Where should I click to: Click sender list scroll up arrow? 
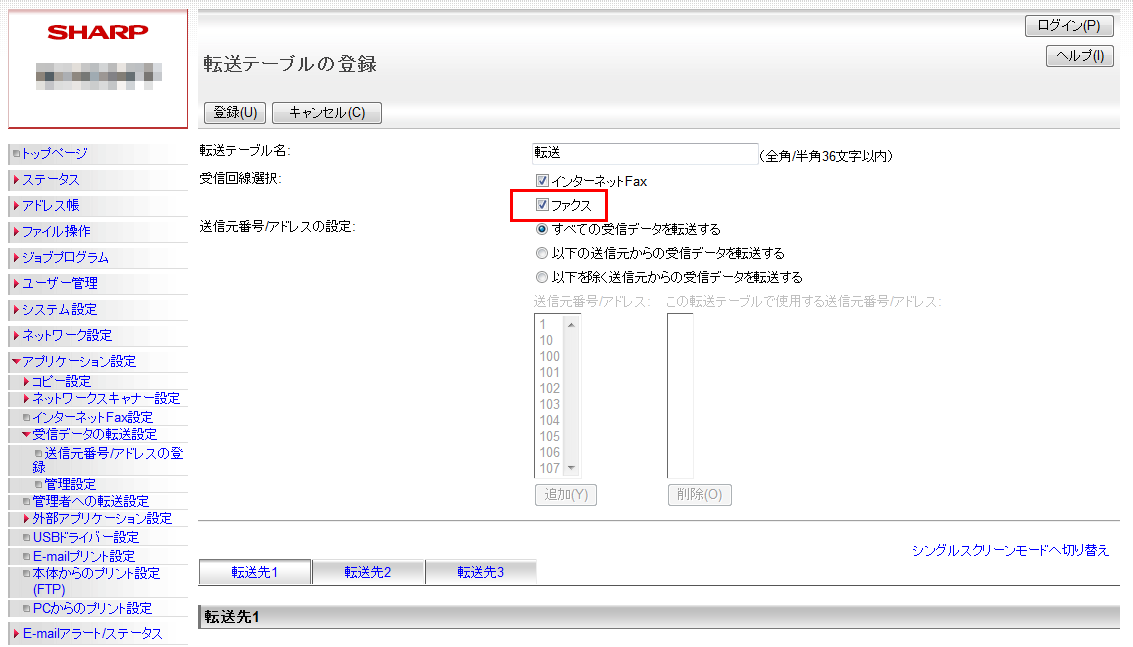pyautogui.click(x=572, y=325)
